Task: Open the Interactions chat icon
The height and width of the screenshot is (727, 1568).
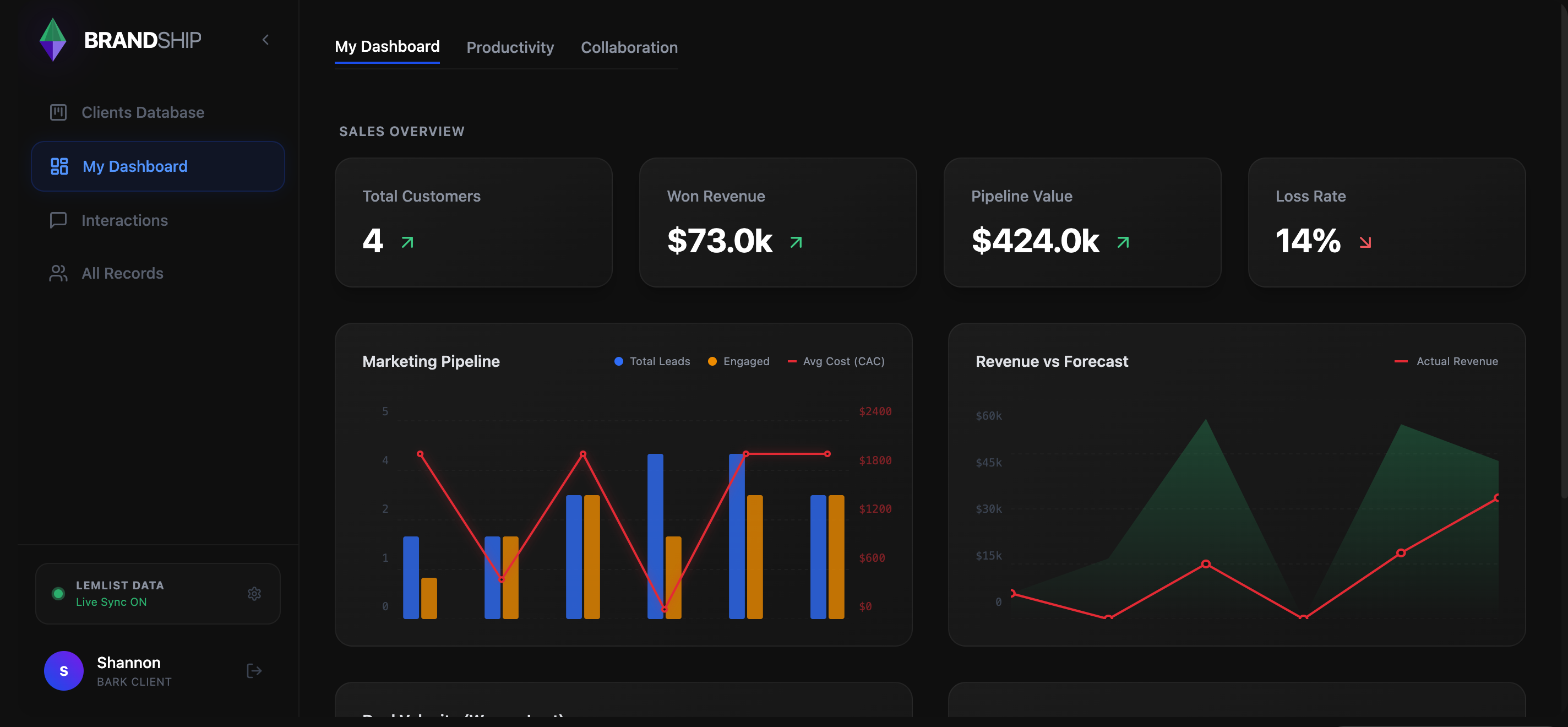Action: click(x=58, y=220)
